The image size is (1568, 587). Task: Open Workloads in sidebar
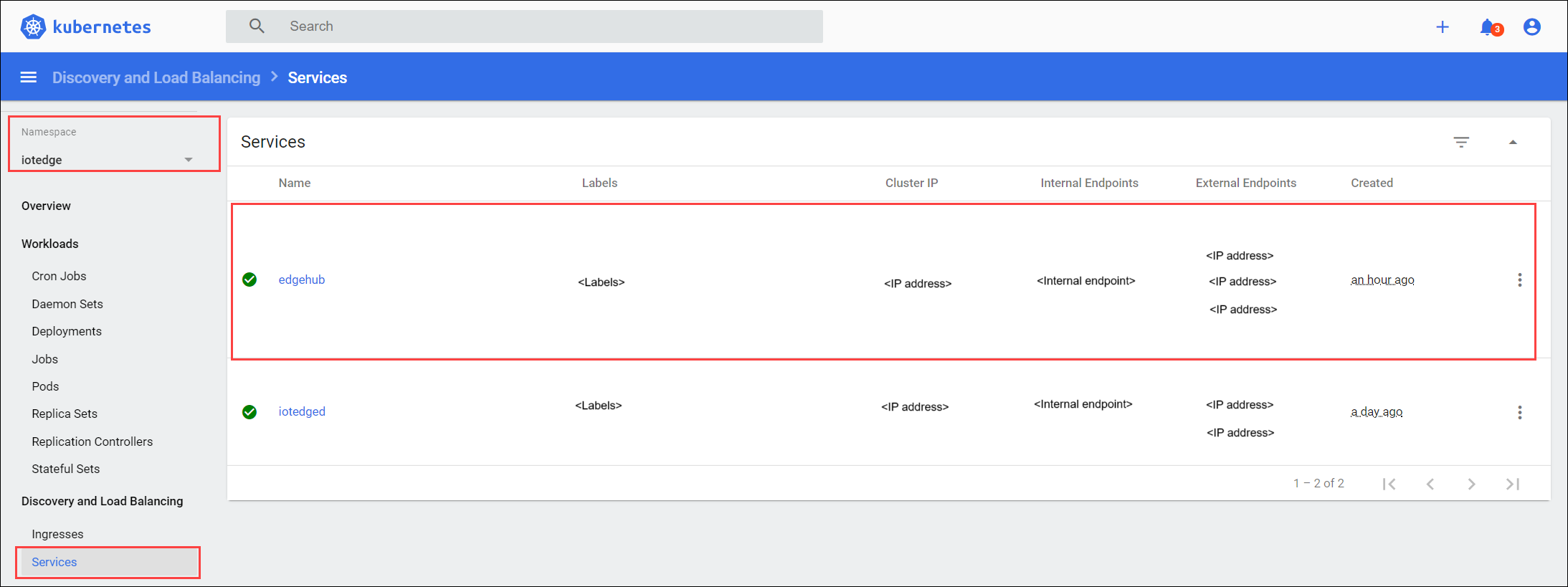[x=50, y=244]
